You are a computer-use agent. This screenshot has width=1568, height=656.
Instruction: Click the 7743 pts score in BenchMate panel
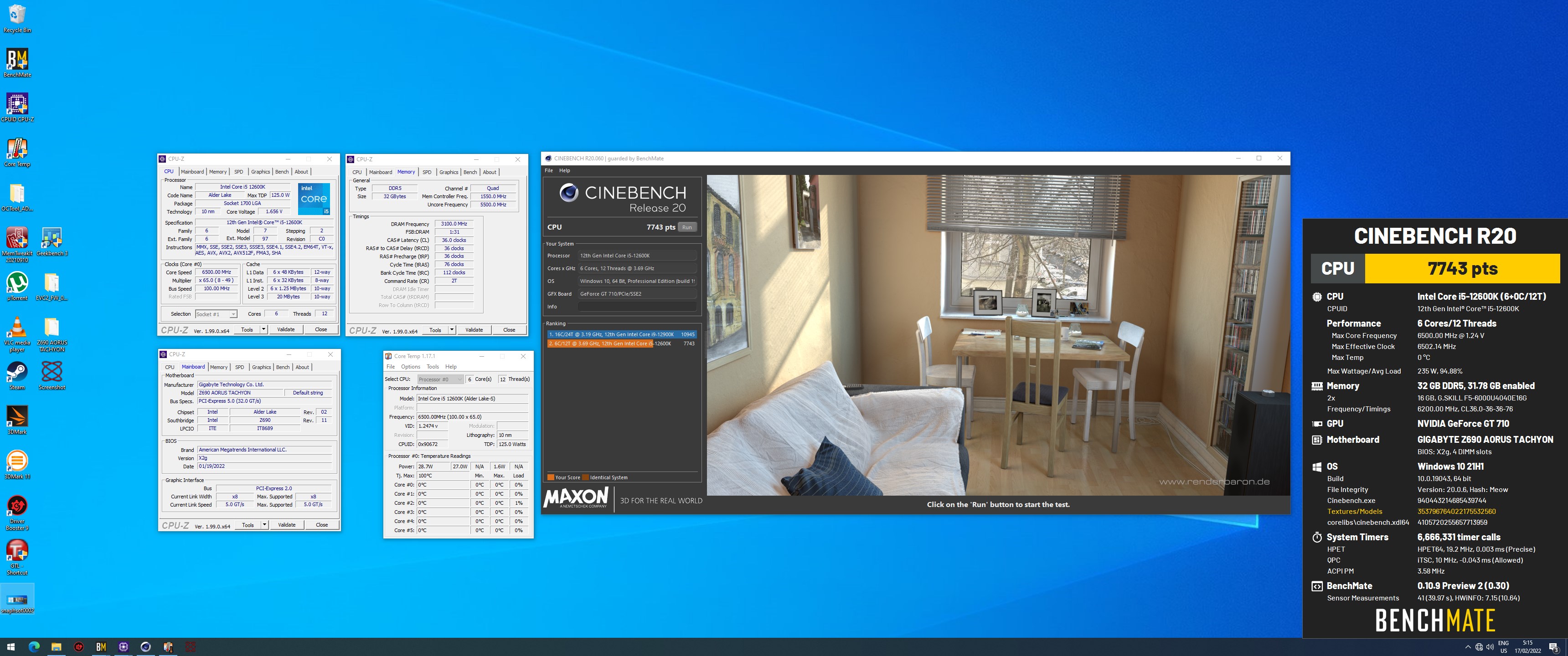click(1462, 268)
